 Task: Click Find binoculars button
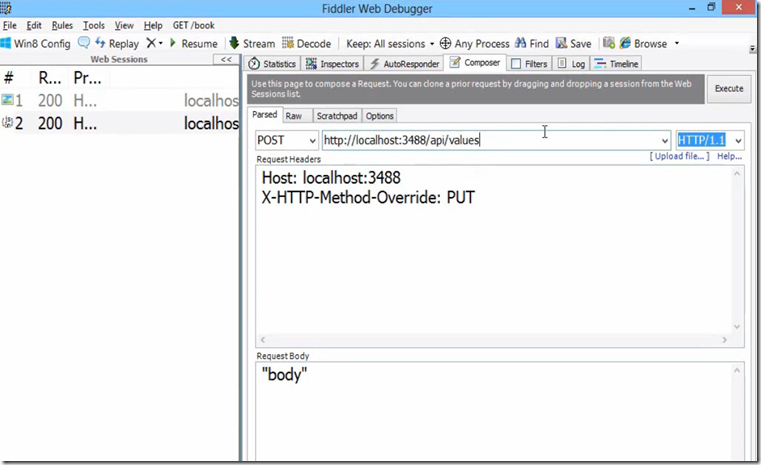click(532, 43)
